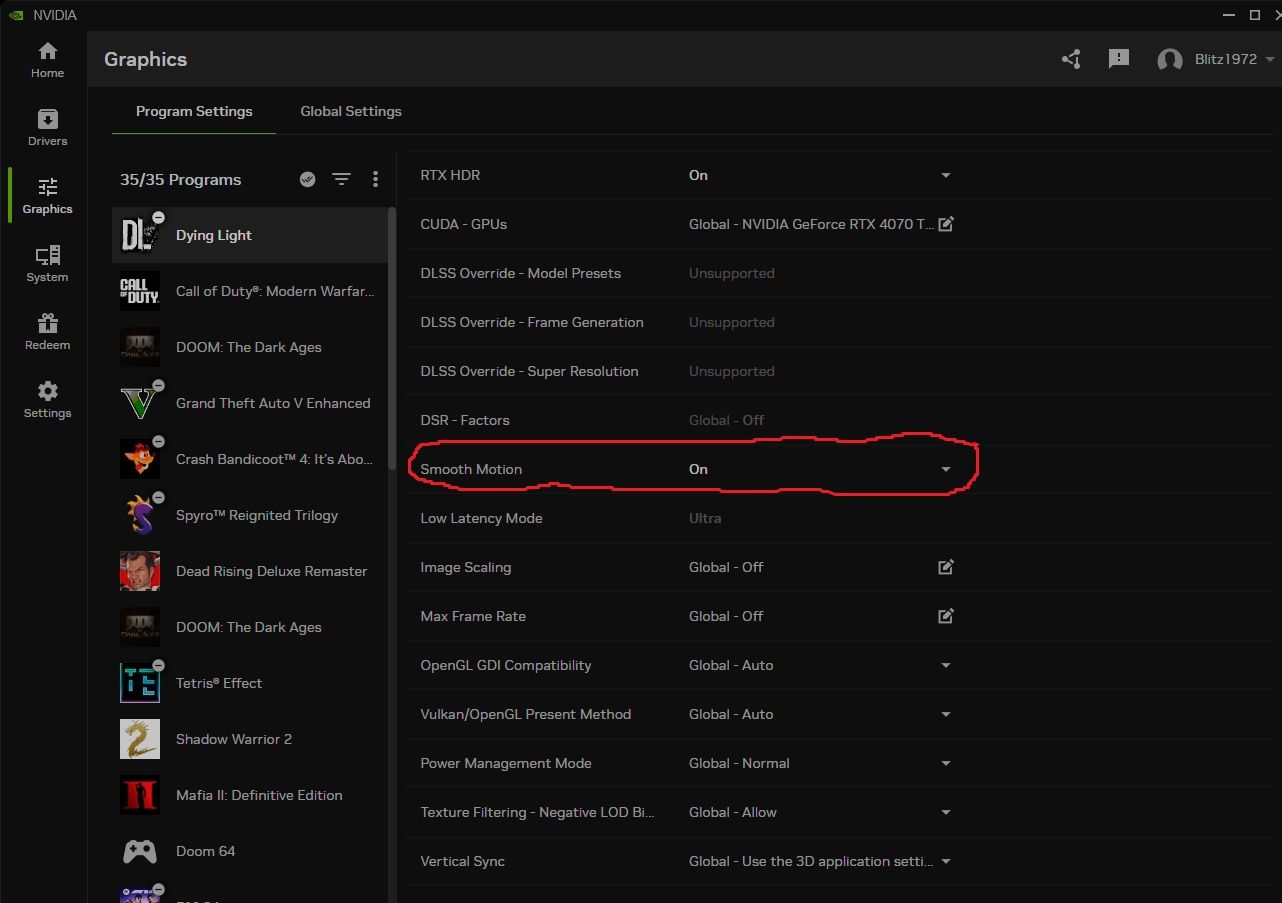Switch to the Program Settings tab
The image size is (1282, 903).
194,111
